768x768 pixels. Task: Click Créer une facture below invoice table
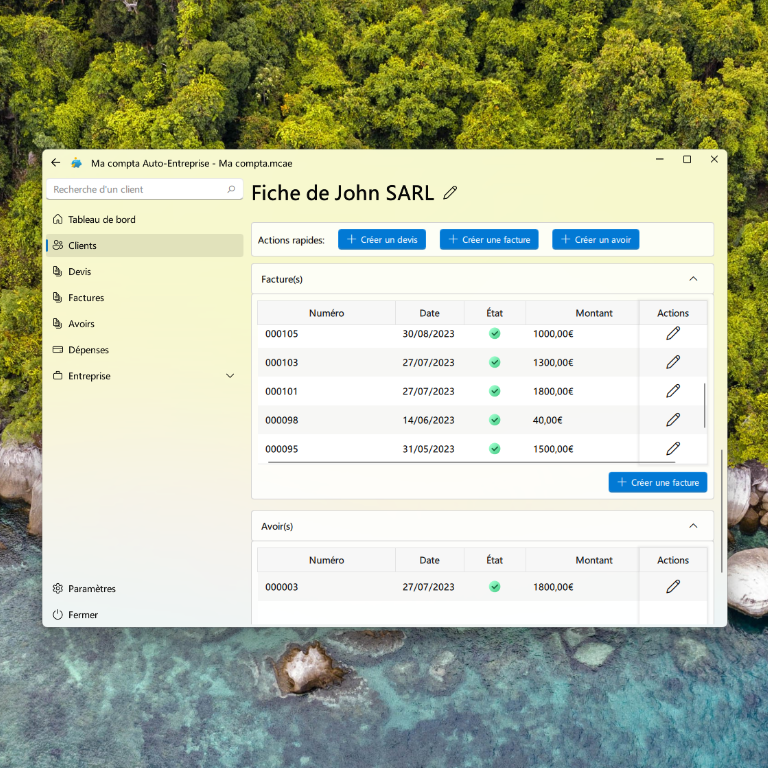(x=657, y=483)
